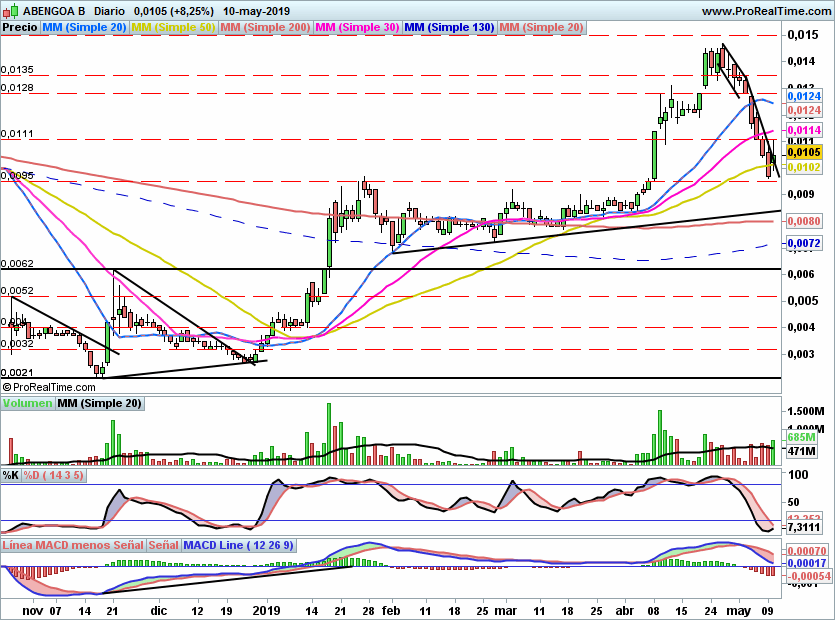
Task: Click the dic marker on time axis
Action: coord(159,610)
